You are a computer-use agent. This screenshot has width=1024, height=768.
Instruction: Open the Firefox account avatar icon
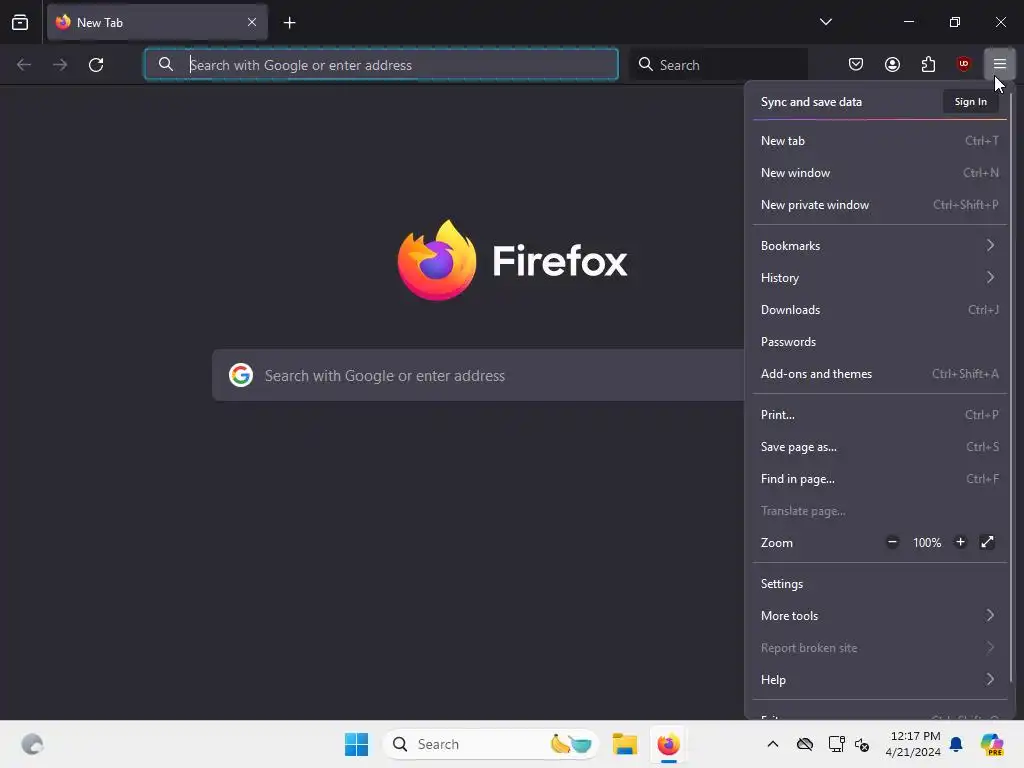tap(892, 64)
